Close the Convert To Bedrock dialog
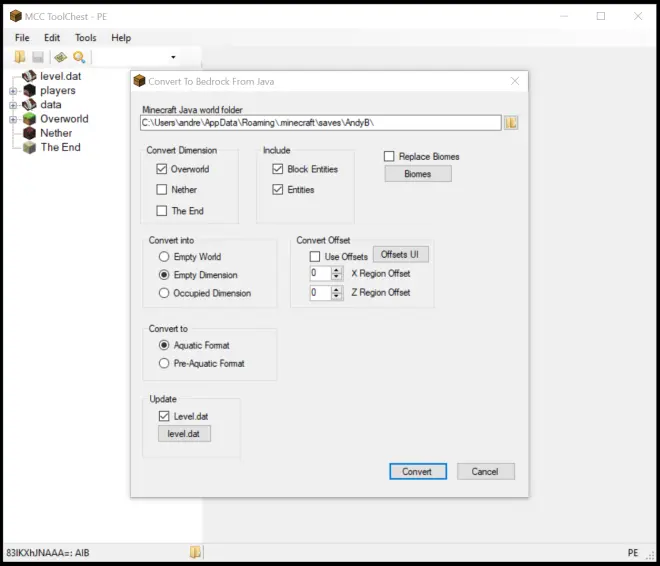Viewport: 660px width, 566px height. point(515,81)
